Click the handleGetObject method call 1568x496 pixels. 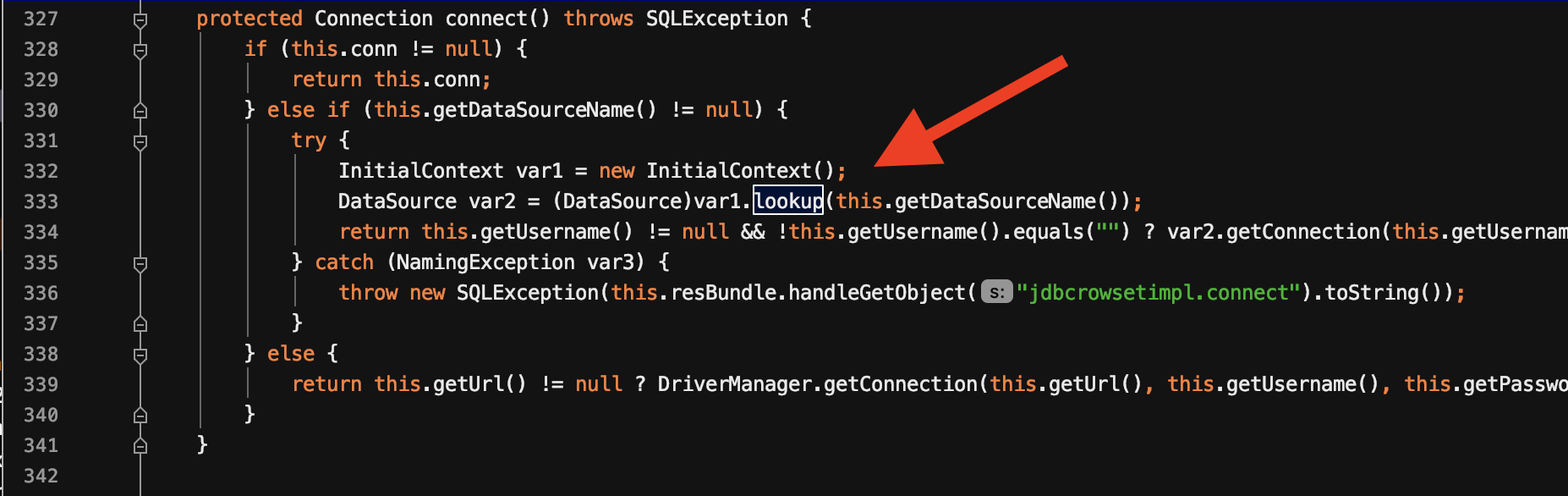(877, 293)
